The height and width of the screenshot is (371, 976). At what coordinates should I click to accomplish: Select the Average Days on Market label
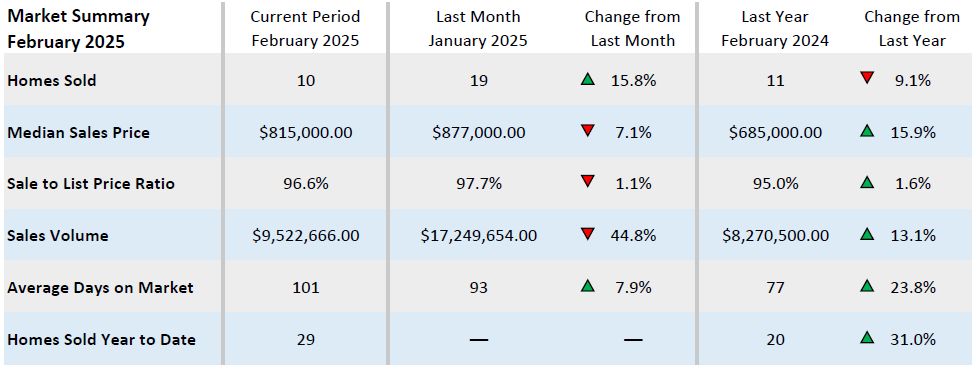point(100,288)
